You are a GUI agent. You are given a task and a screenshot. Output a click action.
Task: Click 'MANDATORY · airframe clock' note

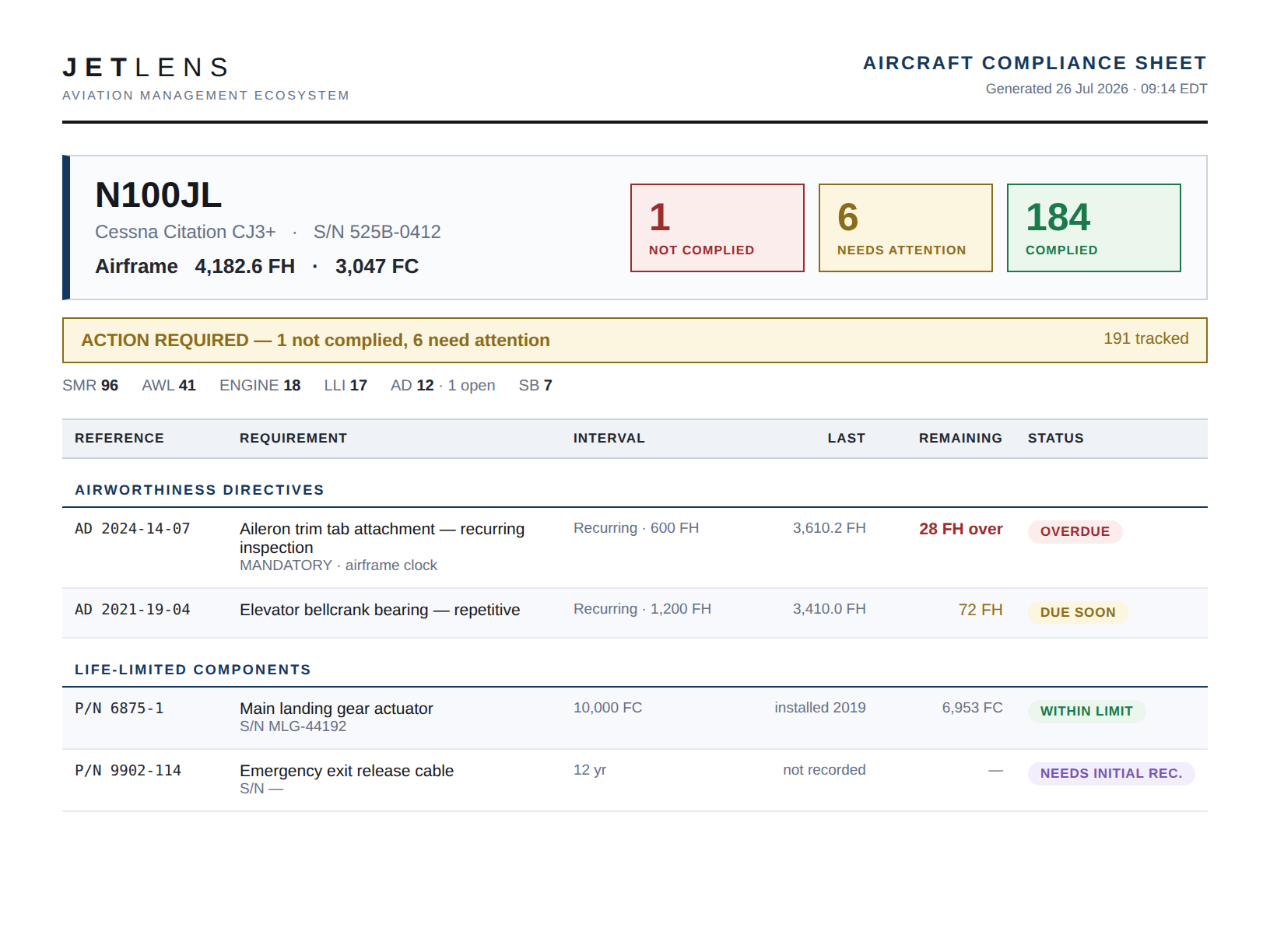coord(339,565)
